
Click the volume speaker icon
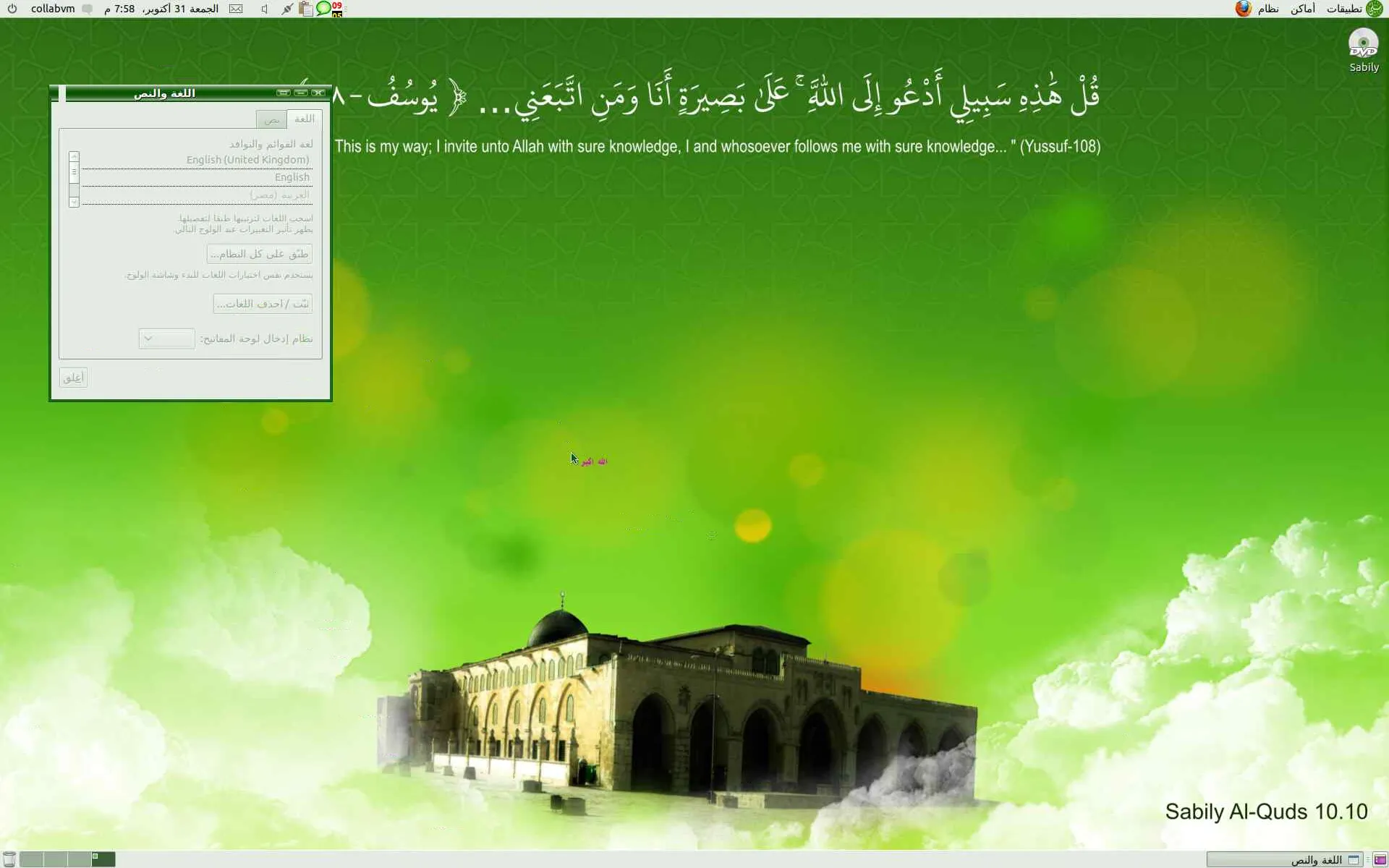tap(265, 9)
